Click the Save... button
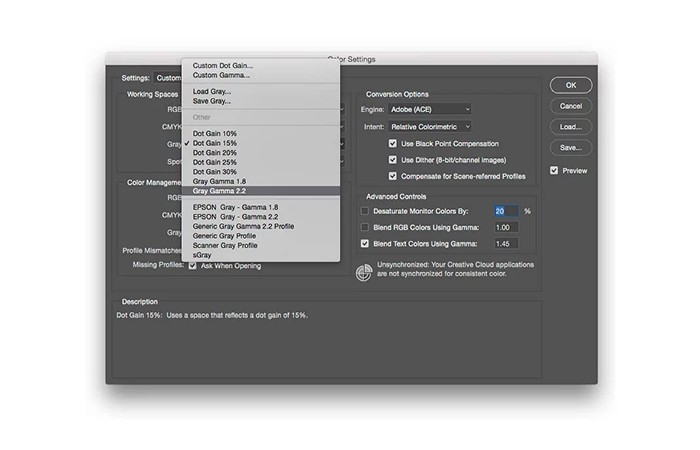Screen dimensions: 700x450 click(x=571, y=148)
